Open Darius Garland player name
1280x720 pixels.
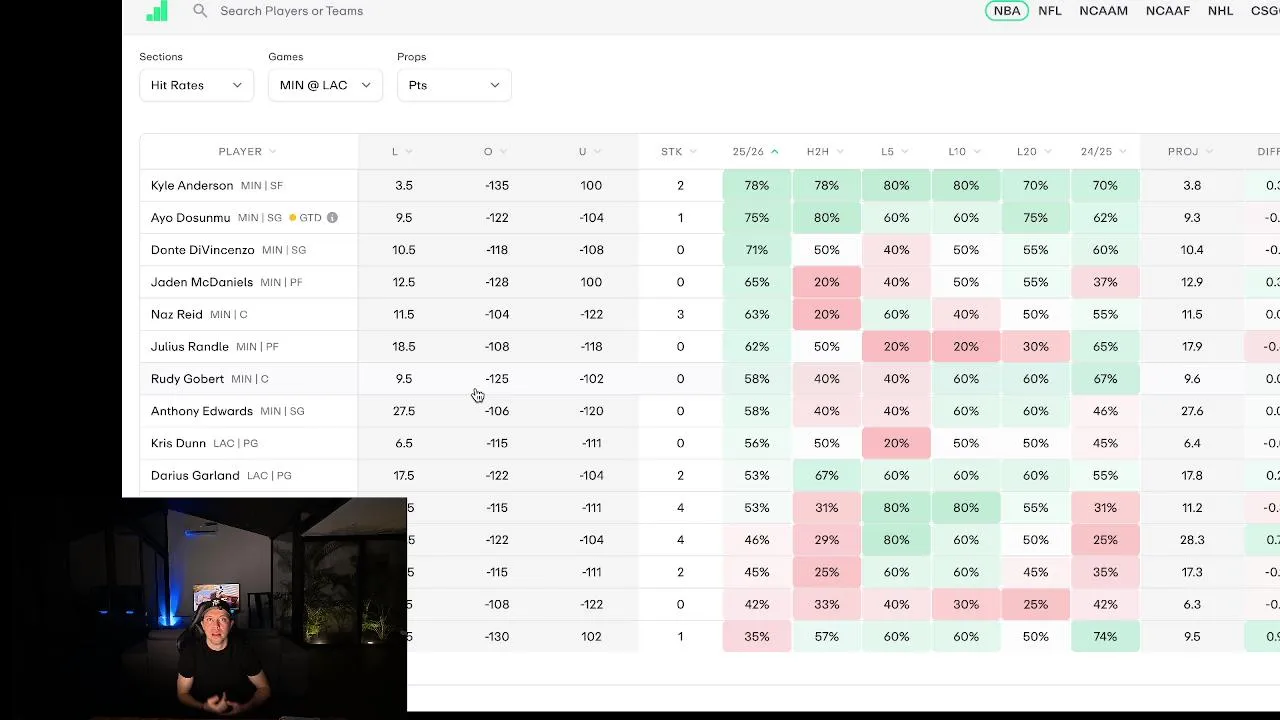pos(195,475)
